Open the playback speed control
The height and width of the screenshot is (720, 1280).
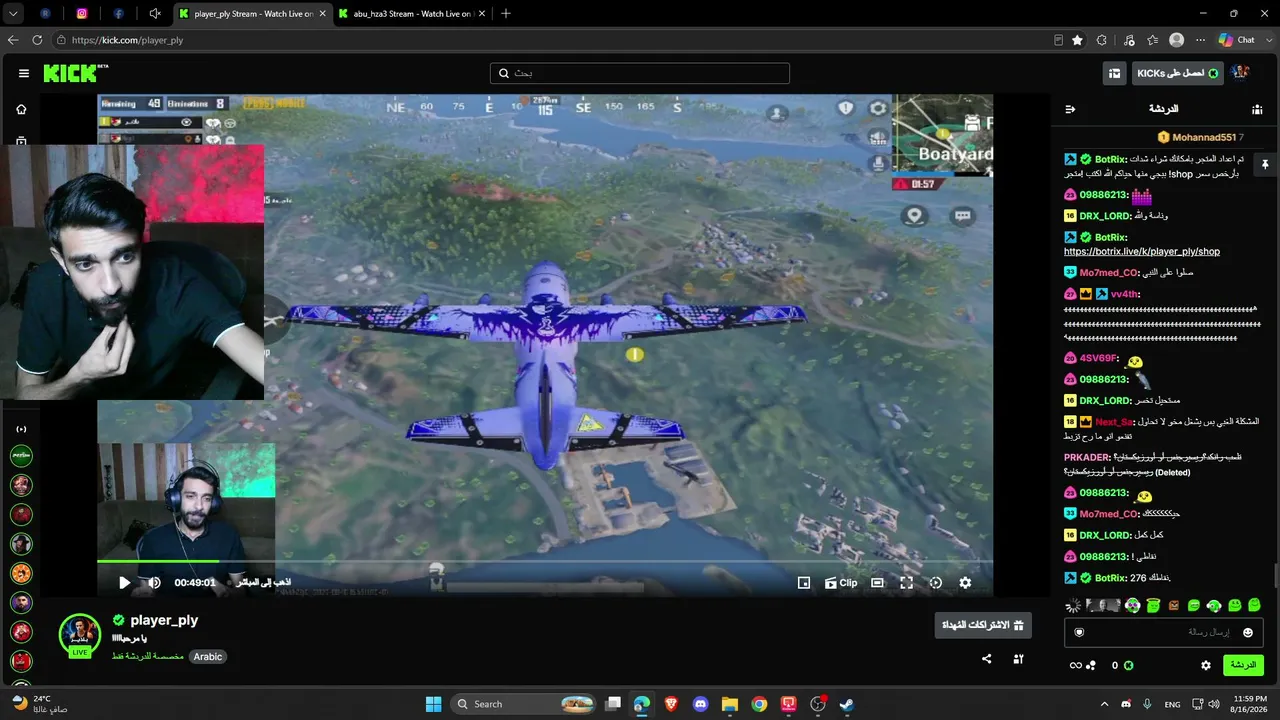[936, 582]
